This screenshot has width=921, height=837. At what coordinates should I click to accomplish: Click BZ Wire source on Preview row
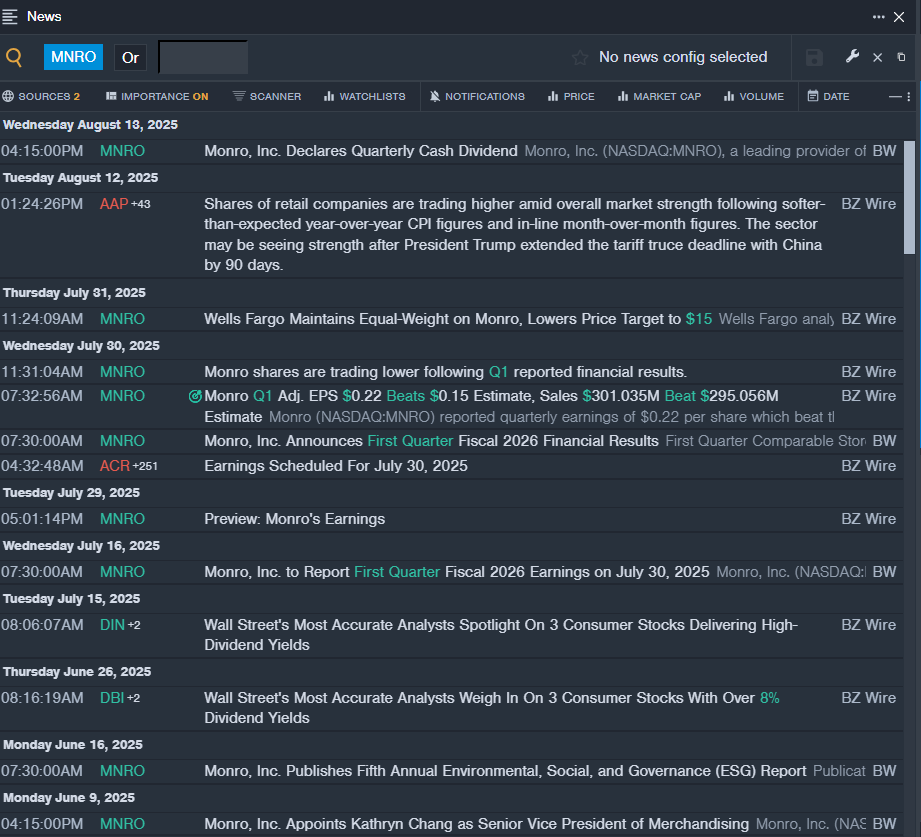pyautogui.click(x=868, y=519)
